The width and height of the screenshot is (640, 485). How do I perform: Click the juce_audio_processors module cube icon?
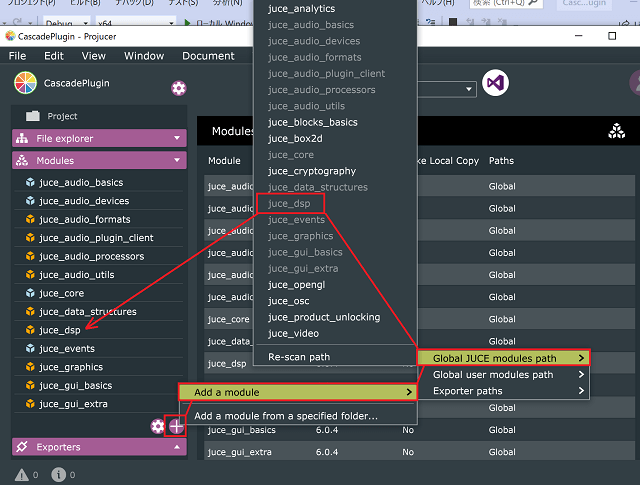coord(30,256)
